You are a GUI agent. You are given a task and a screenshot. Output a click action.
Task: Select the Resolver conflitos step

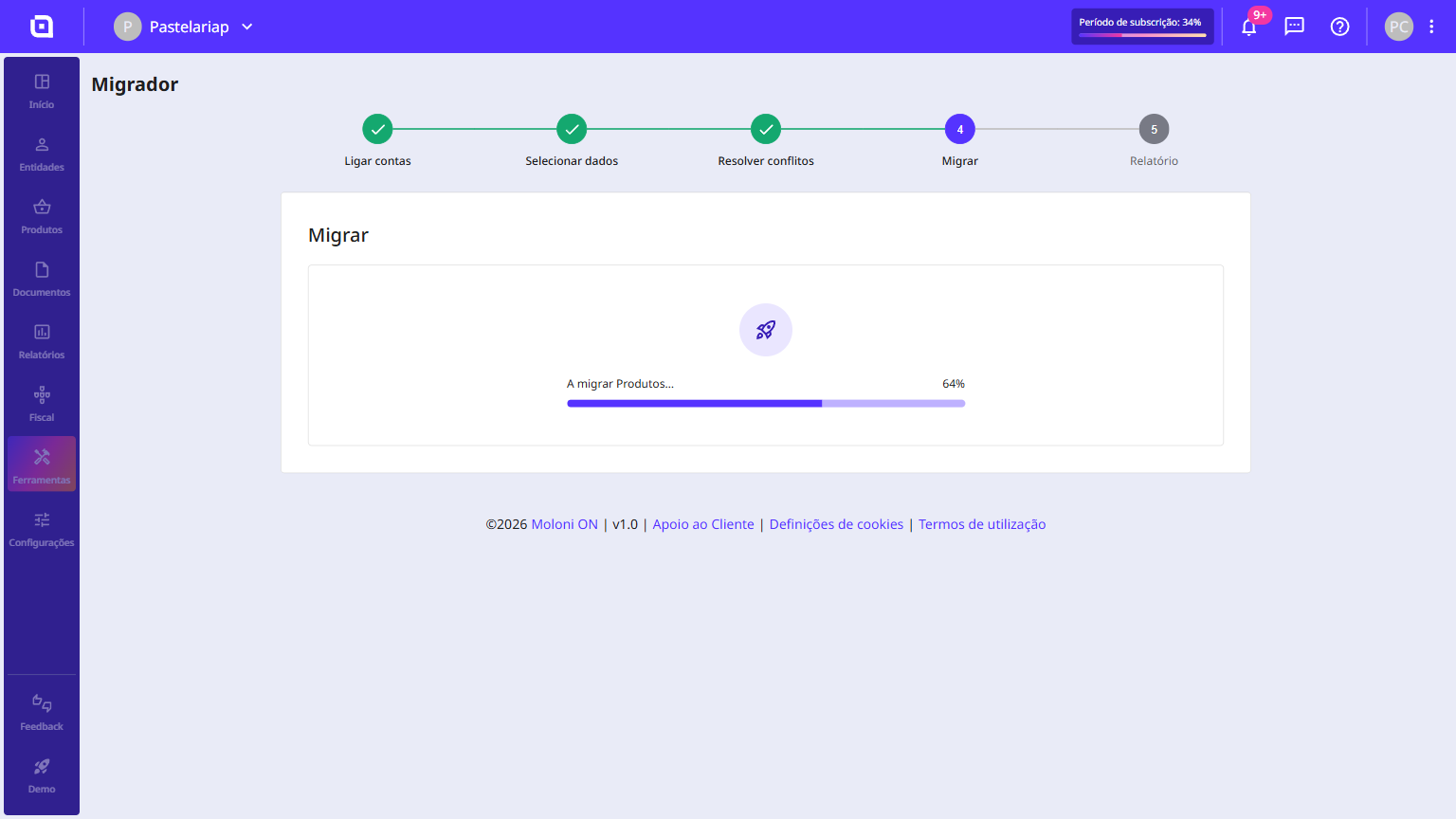click(766, 140)
